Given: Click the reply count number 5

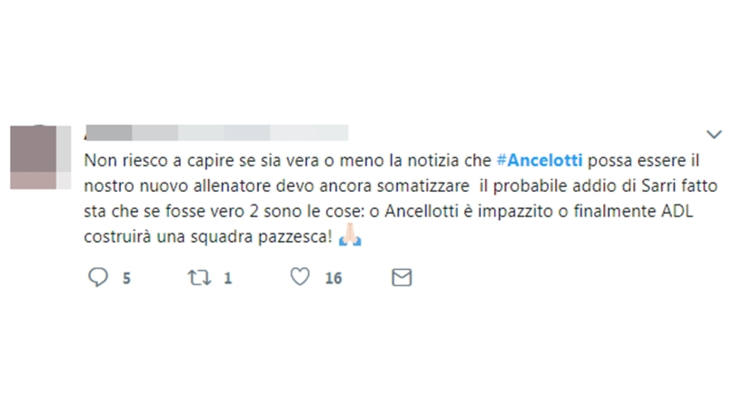Looking at the screenshot, I should click(x=127, y=278).
